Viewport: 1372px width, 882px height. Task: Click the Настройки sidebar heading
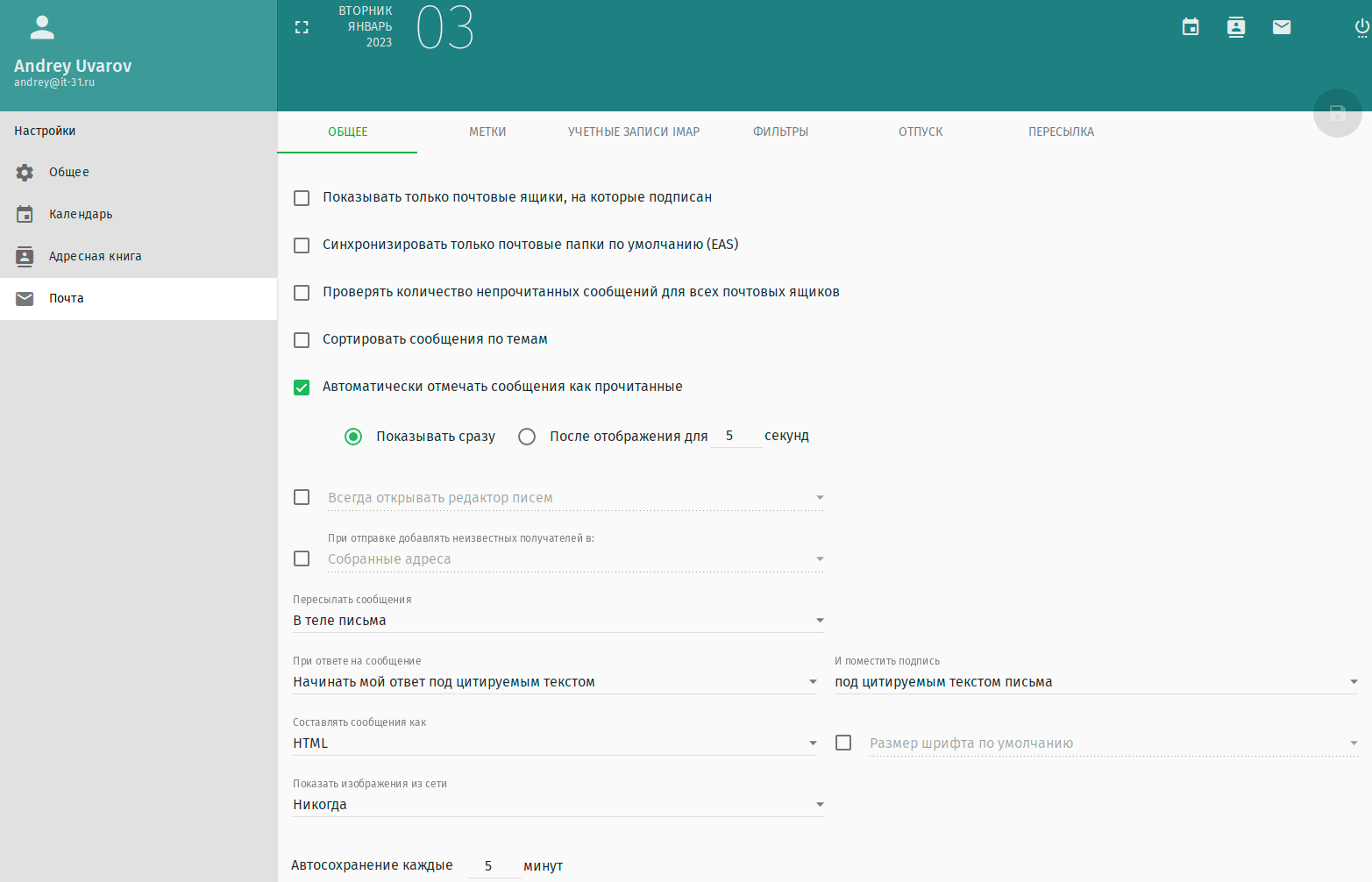(x=45, y=131)
